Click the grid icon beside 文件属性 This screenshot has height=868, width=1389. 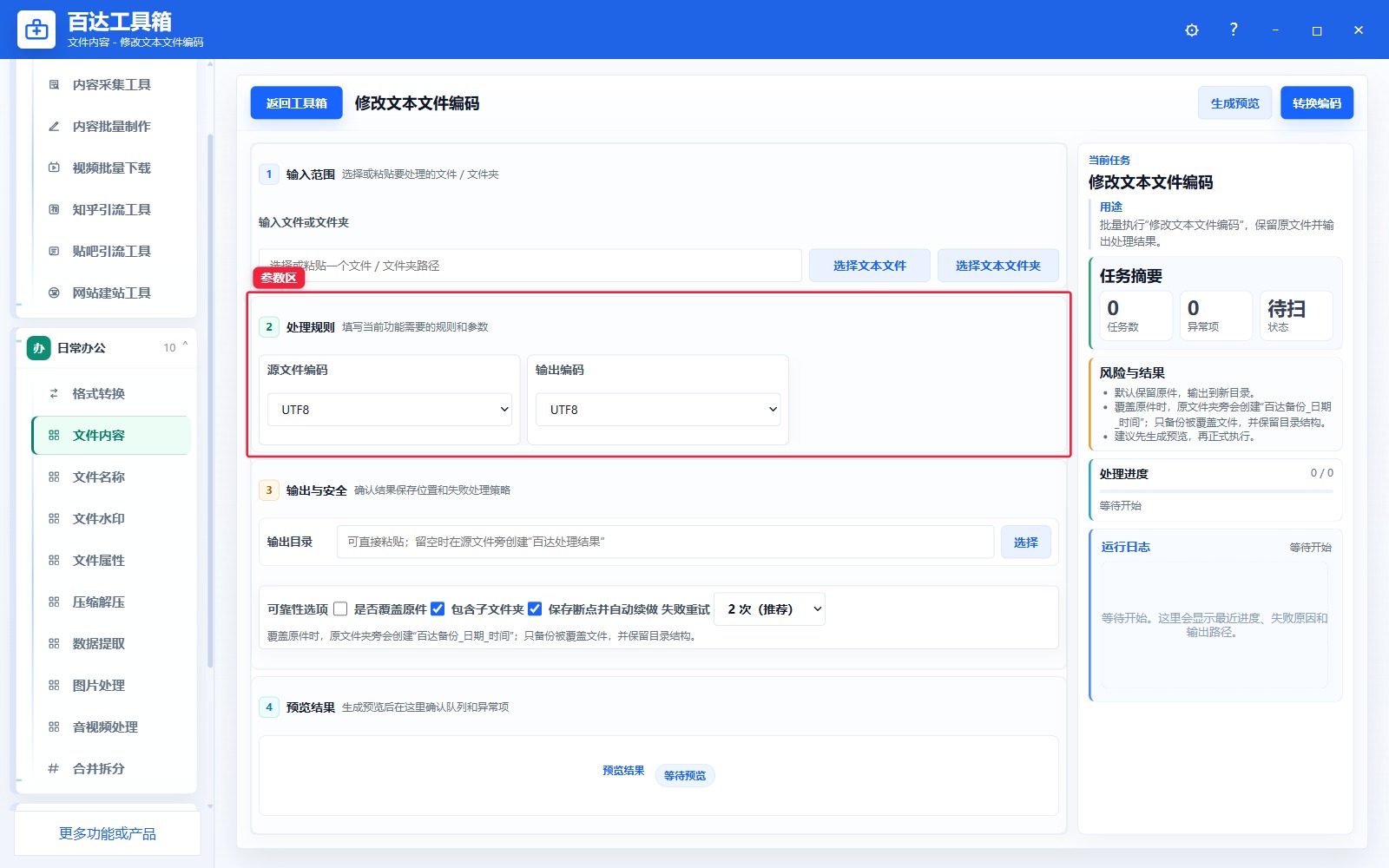[x=54, y=561]
